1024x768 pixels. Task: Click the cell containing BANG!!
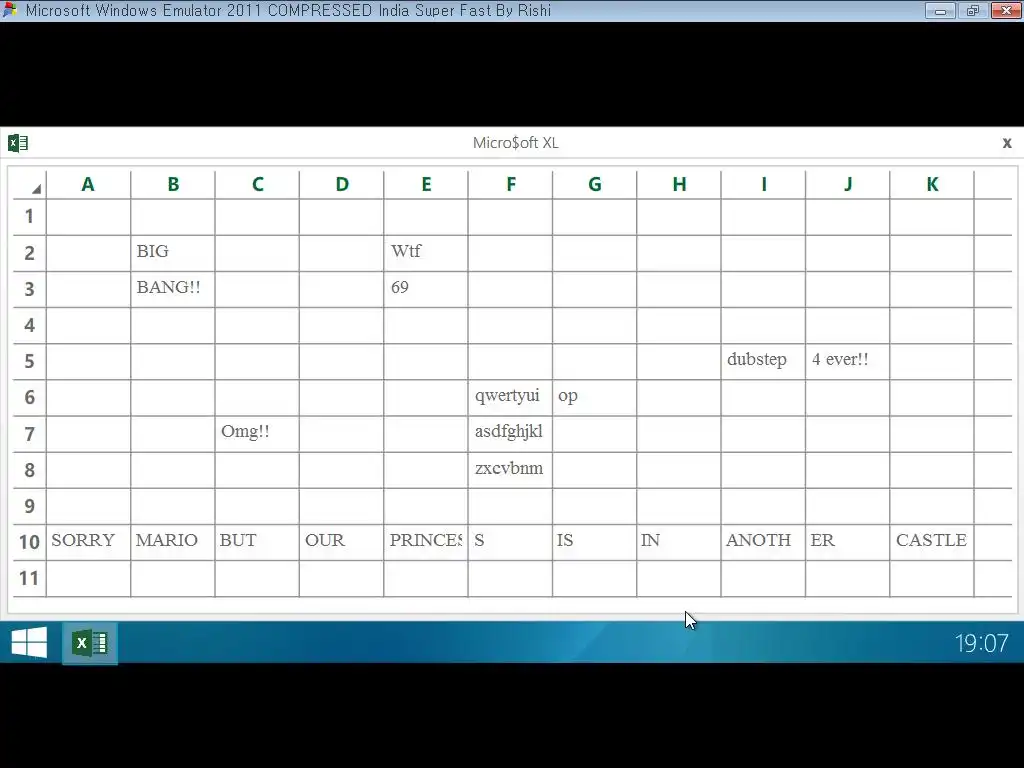[173, 289]
